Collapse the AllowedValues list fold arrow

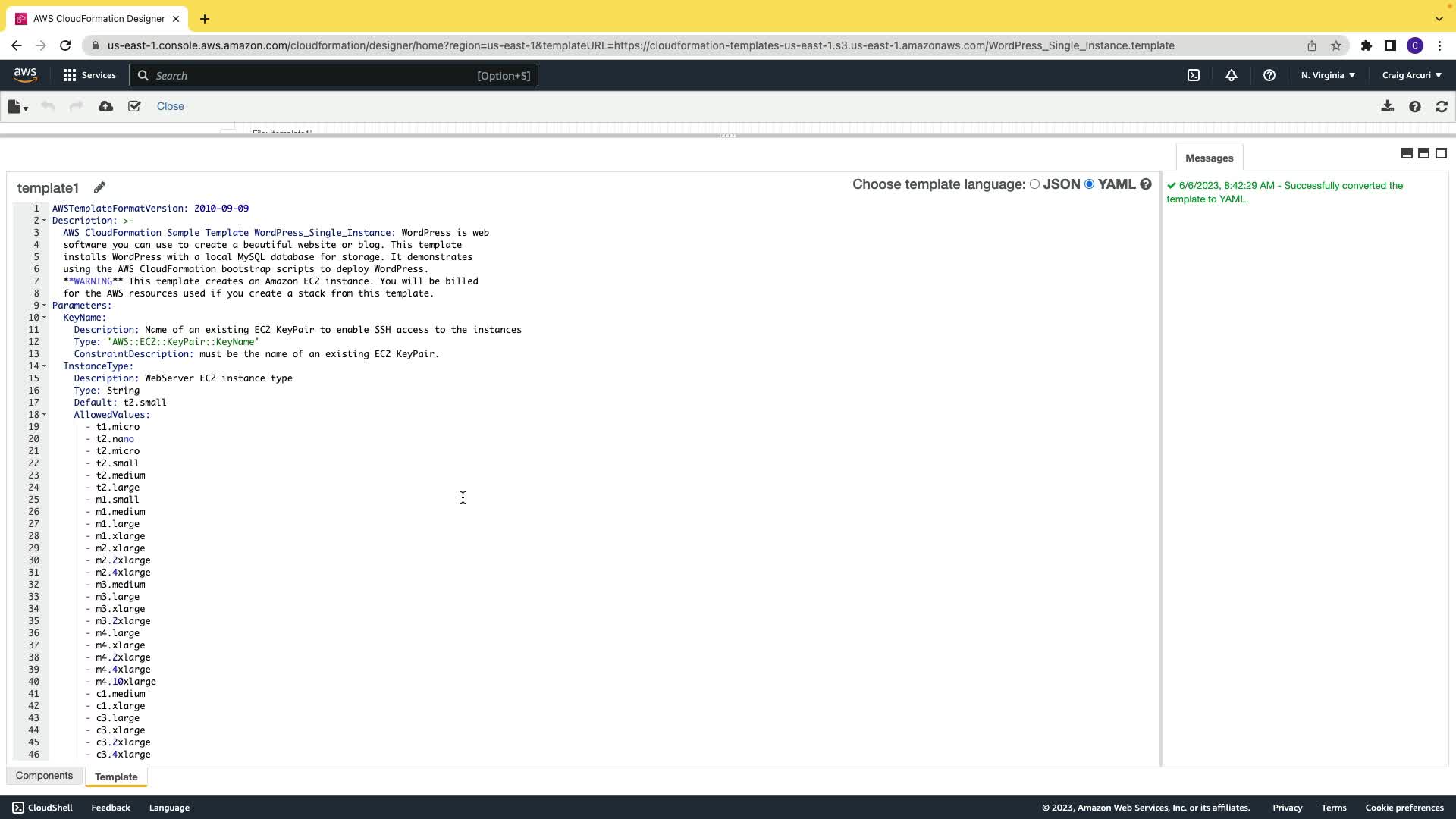[x=44, y=415]
